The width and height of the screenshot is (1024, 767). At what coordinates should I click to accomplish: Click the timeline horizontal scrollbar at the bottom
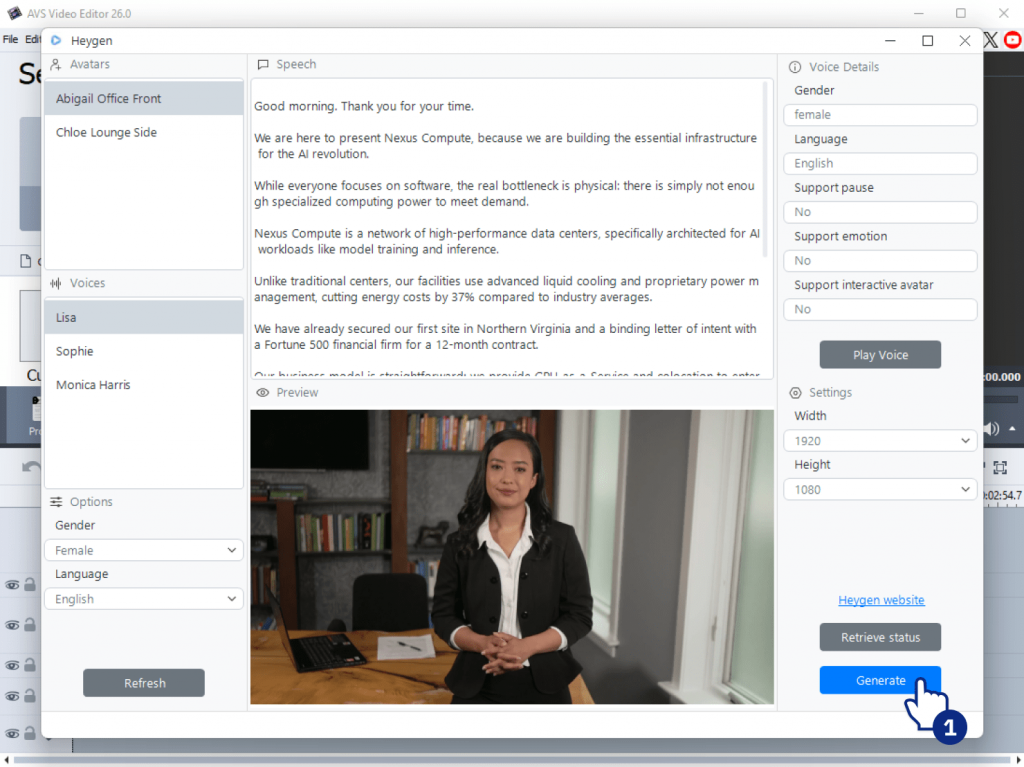pyautogui.click(x=512, y=759)
